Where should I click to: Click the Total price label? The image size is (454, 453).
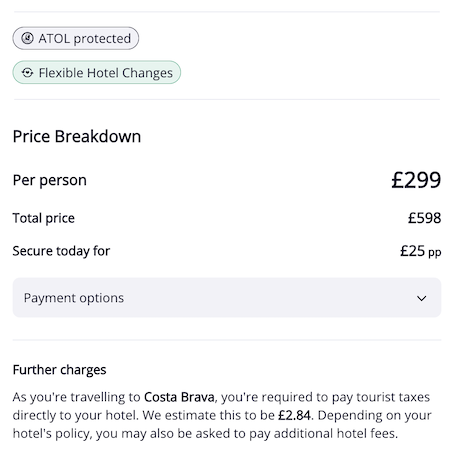tap(44, 218)
